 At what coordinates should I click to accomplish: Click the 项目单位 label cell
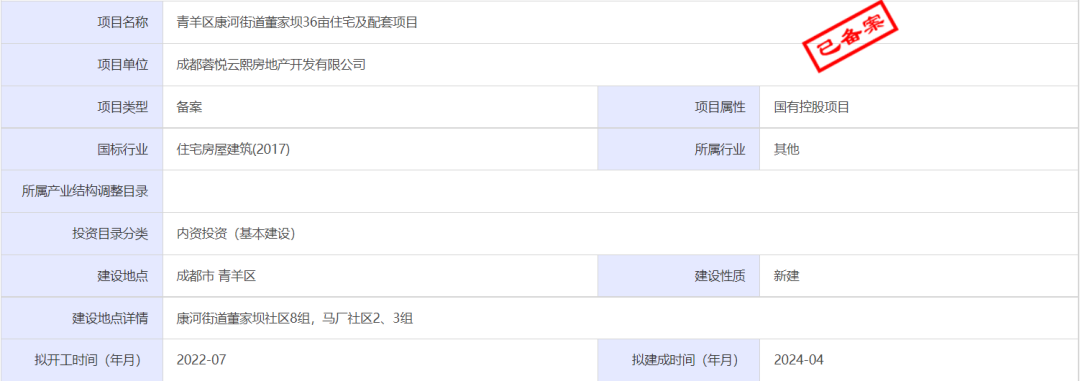click(x=82, y=65)
